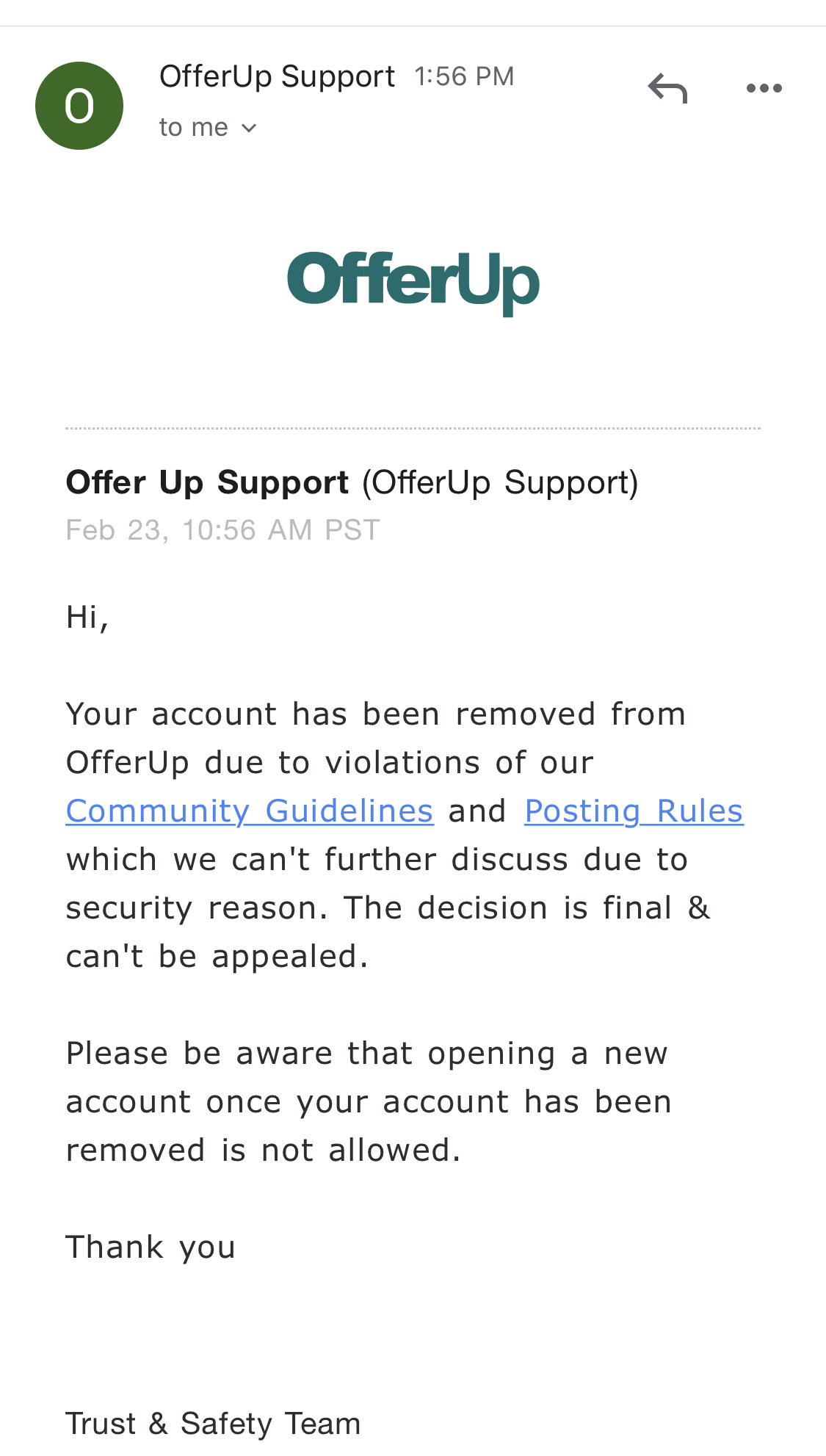Tap the "Hi," greeting line
The width and height of the screenshot is (826, 1456).
[87, 617]
